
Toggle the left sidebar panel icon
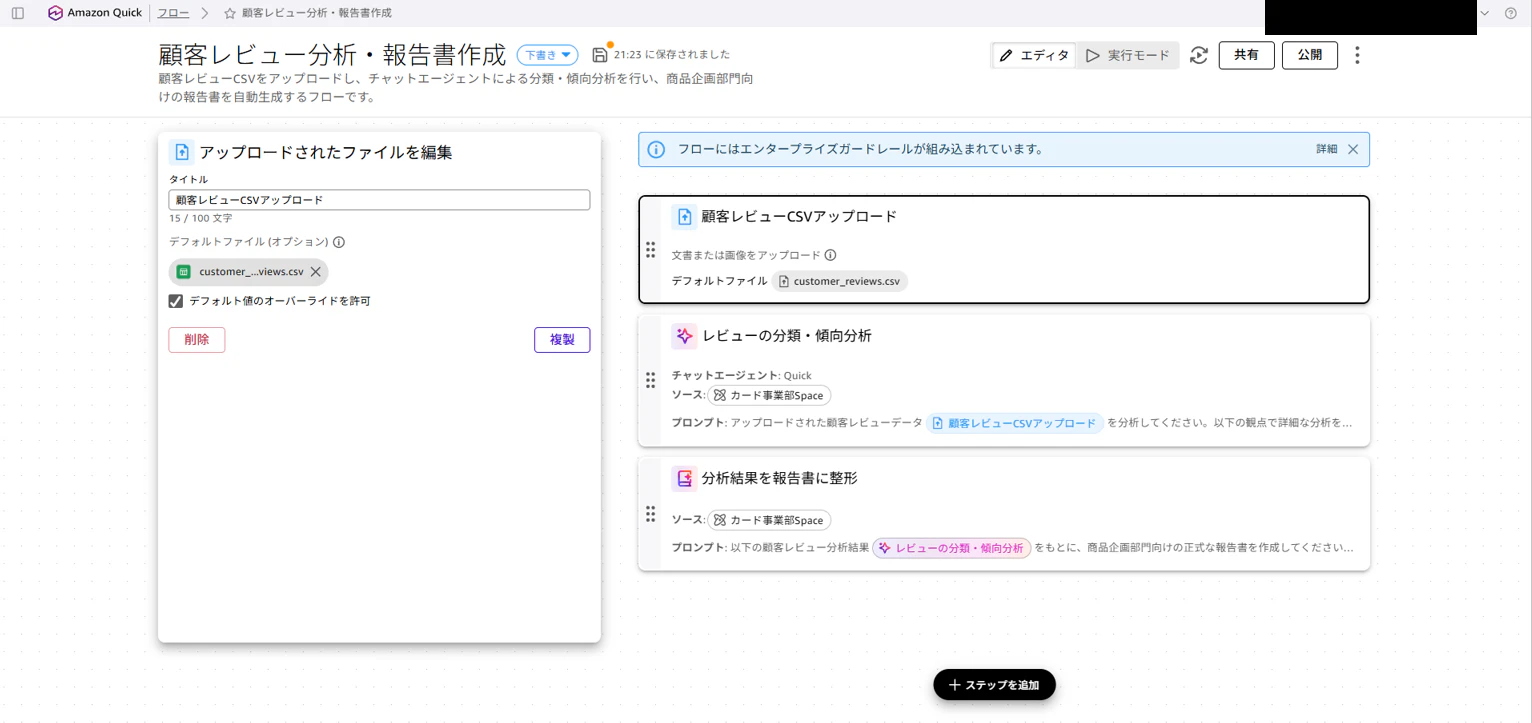point(17,13)
